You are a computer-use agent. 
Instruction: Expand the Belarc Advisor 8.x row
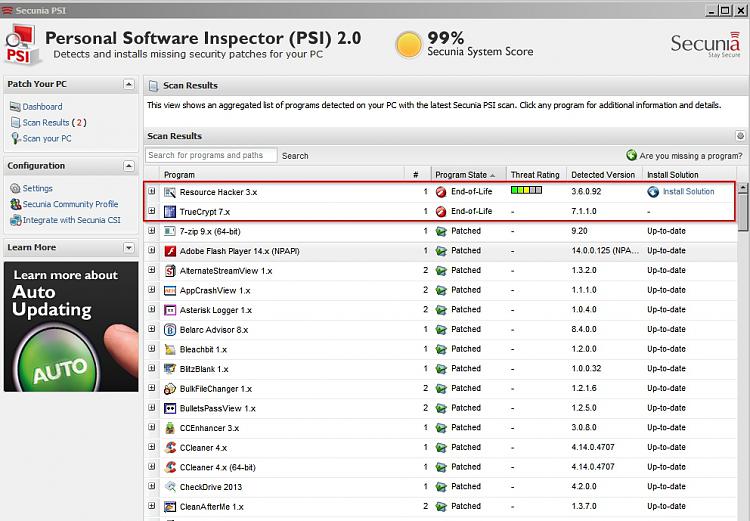[x=152, y=329]
